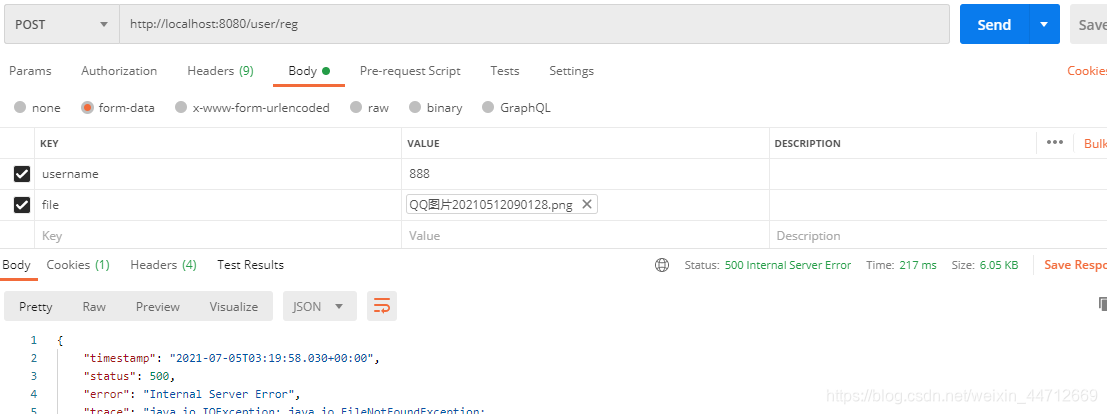The width and height of the screenshot is (1107, 414).
Task: Click the globe network icon near Status
Action: coord(662,265)
